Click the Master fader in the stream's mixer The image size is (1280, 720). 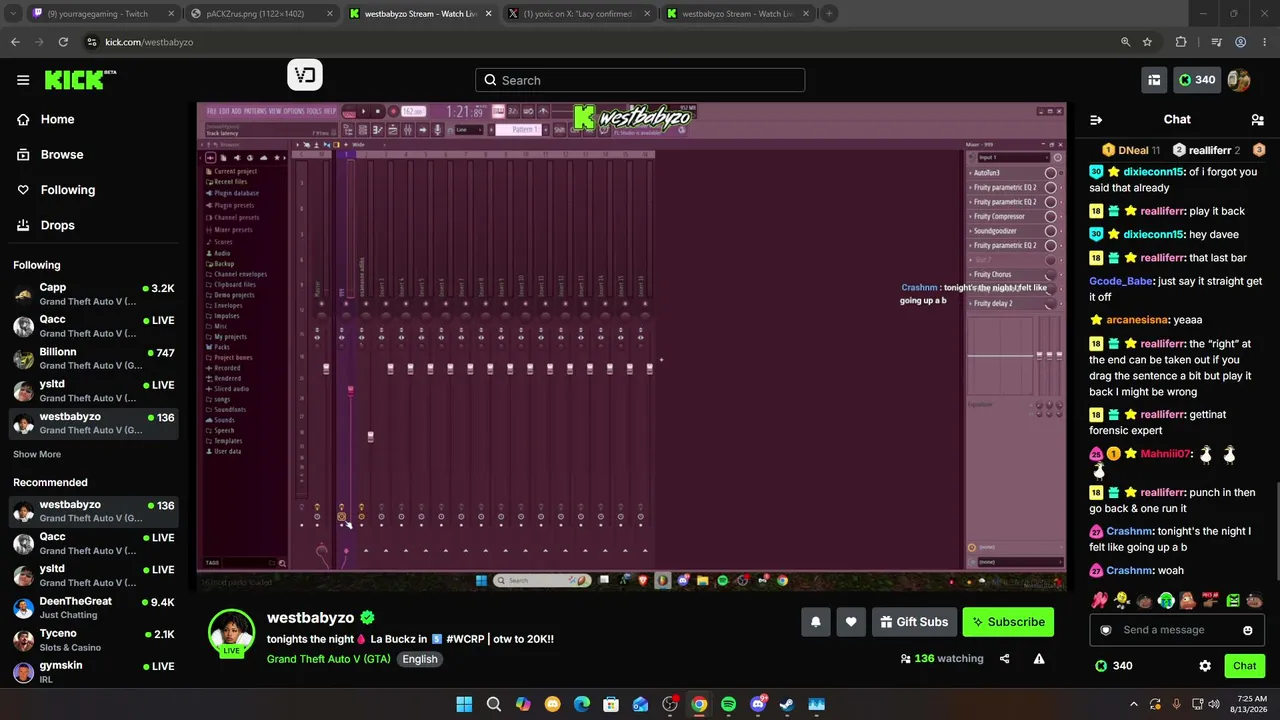[326, 369]
